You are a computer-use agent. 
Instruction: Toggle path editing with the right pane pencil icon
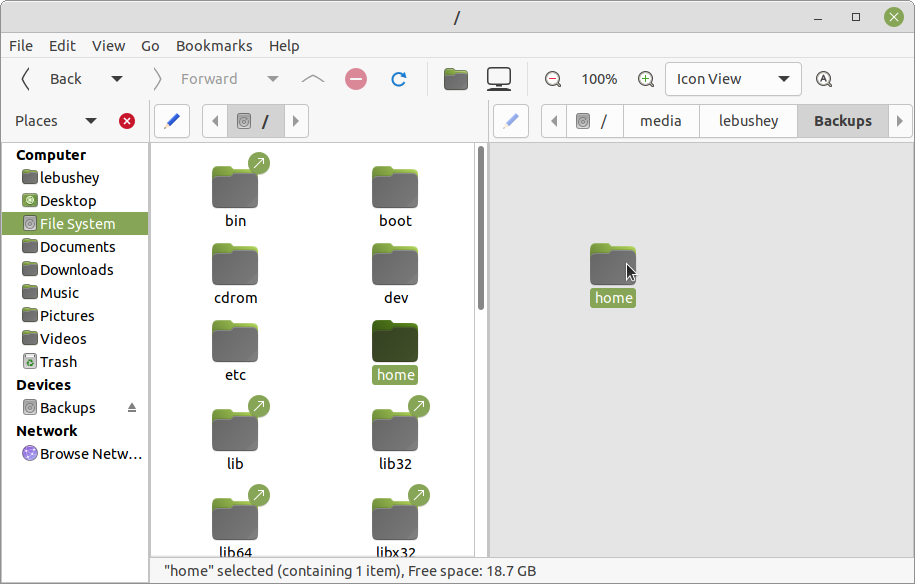(511, 120)
